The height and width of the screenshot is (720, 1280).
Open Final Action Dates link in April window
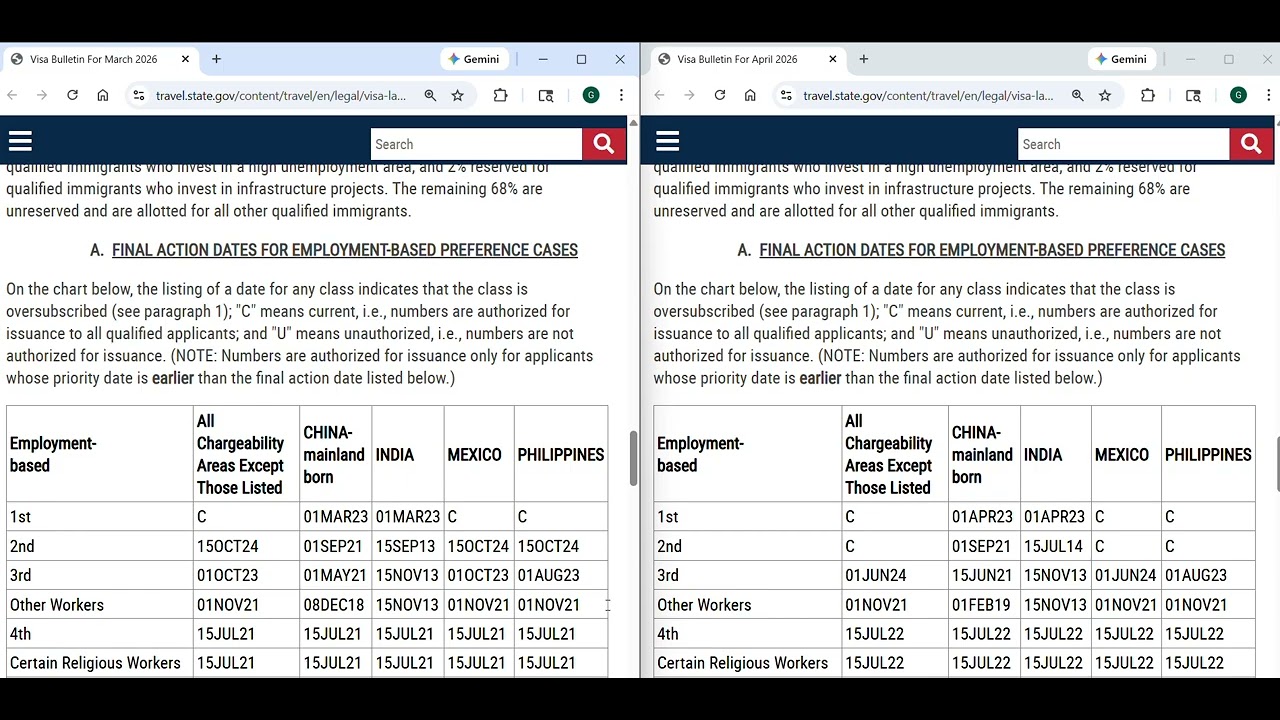click(x=992, y=250)
